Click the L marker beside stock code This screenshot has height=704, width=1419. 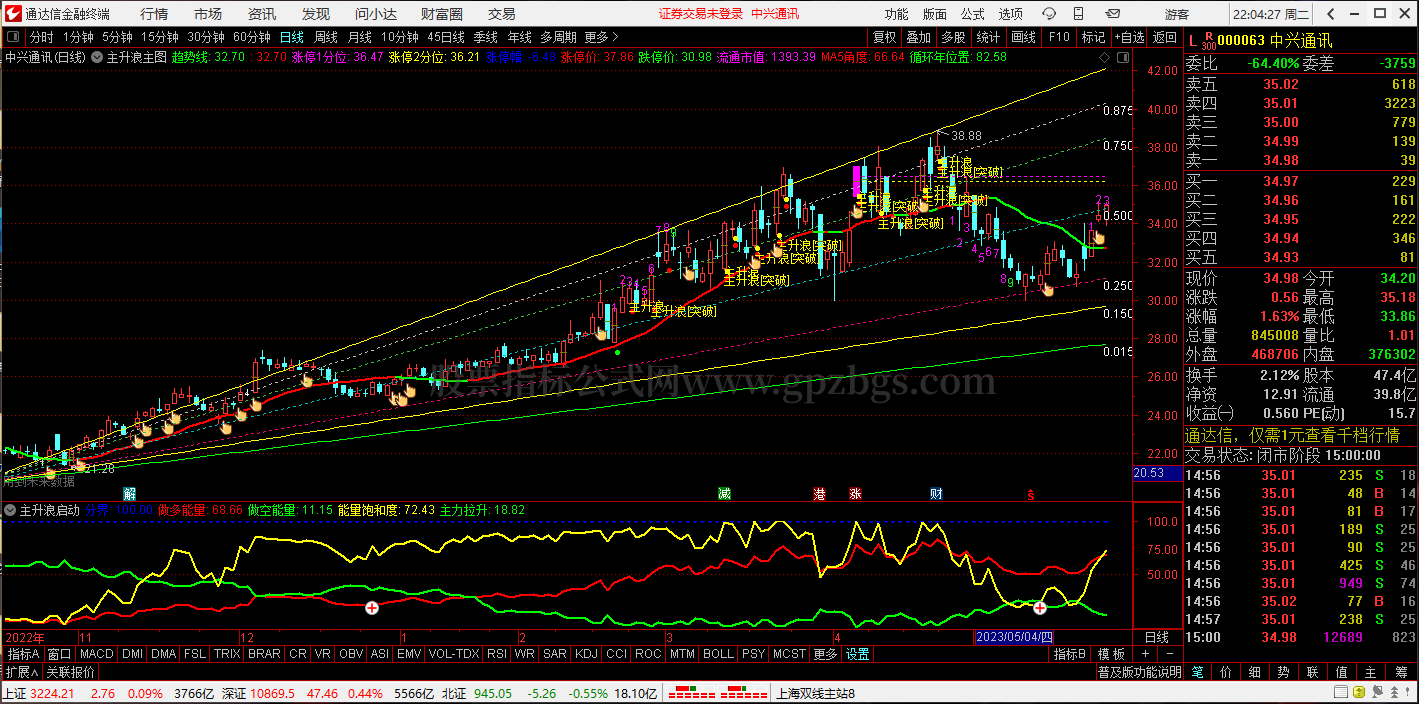click(x=1192, y=41)
